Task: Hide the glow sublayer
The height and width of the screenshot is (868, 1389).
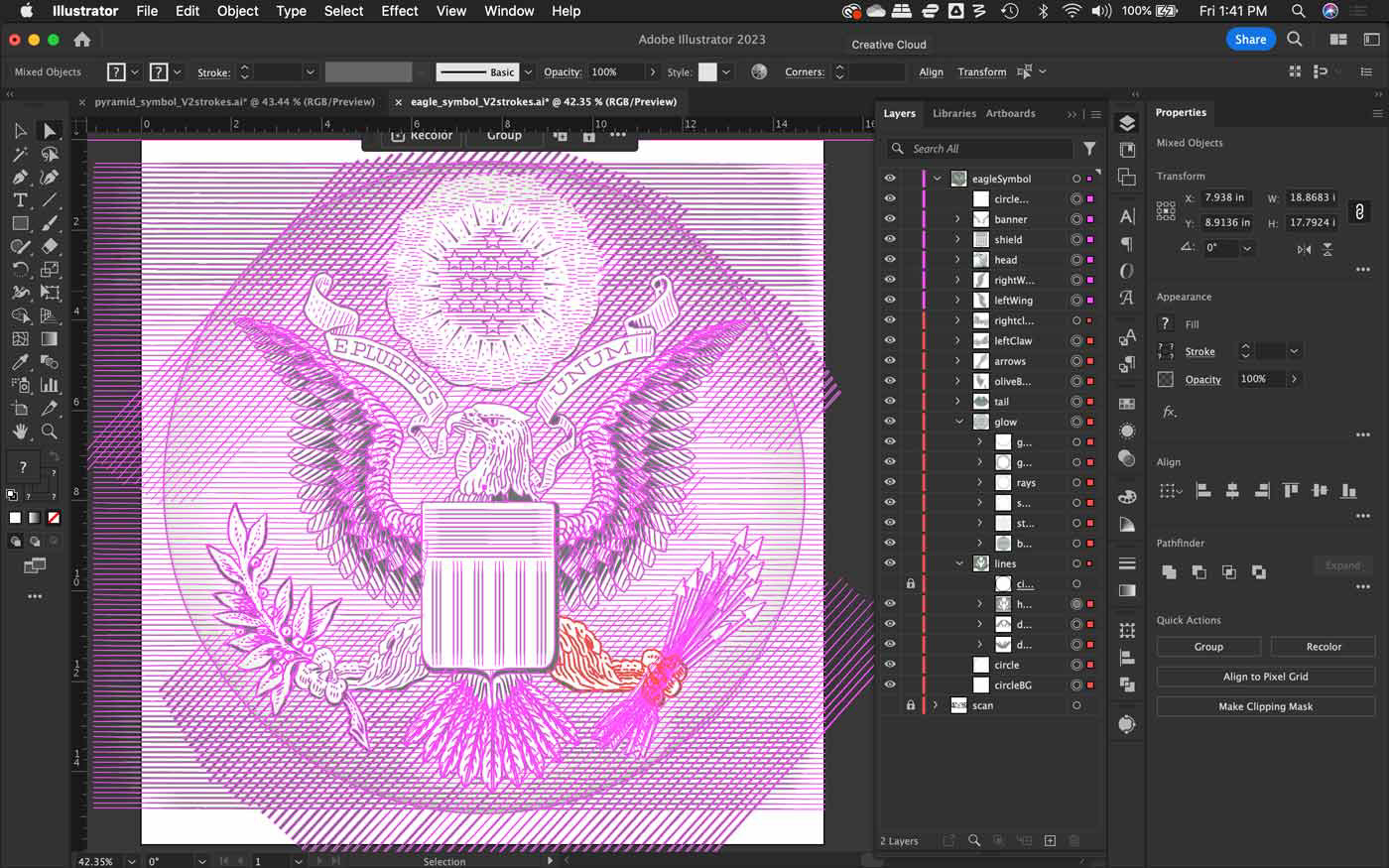Action: point(890,422)
